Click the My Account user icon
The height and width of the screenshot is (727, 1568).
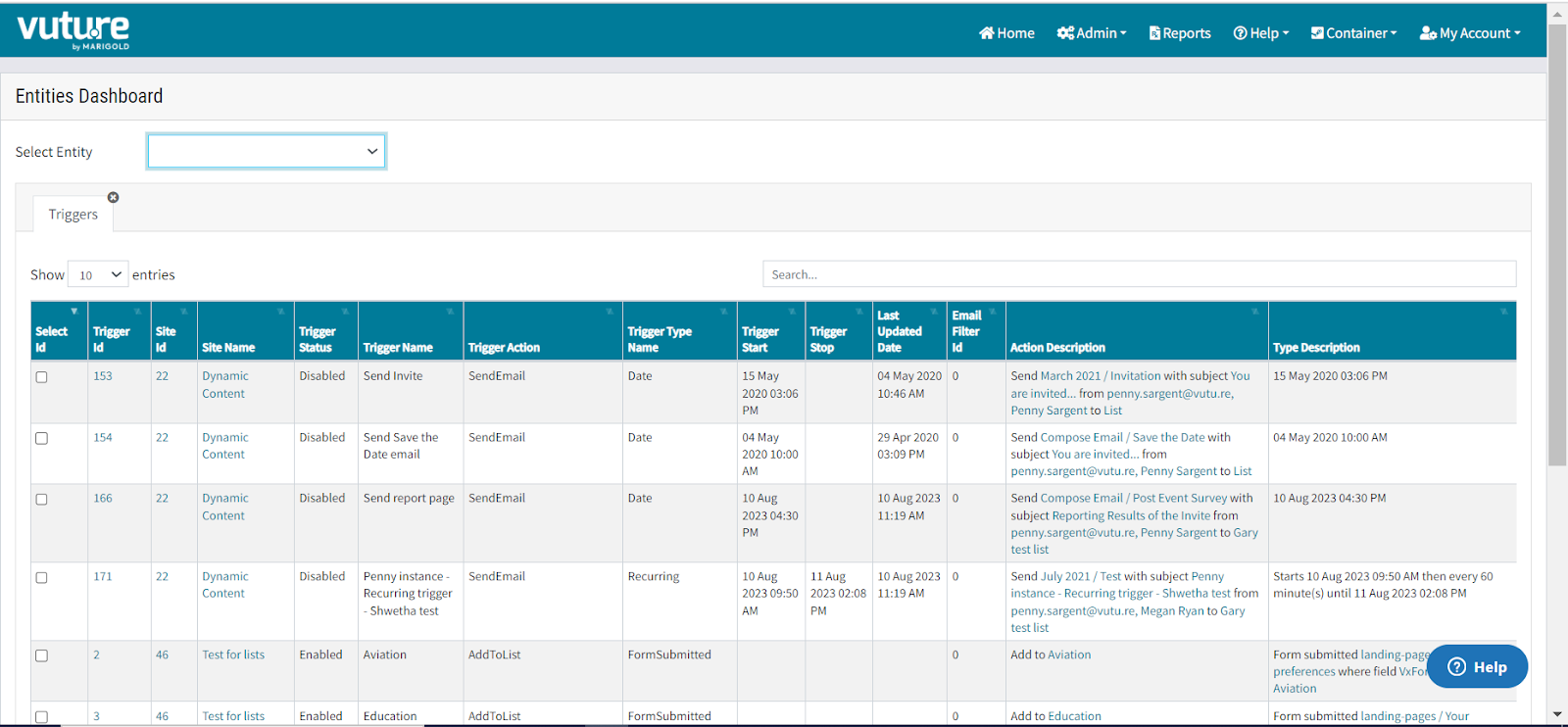click(x=1428, y=33)
